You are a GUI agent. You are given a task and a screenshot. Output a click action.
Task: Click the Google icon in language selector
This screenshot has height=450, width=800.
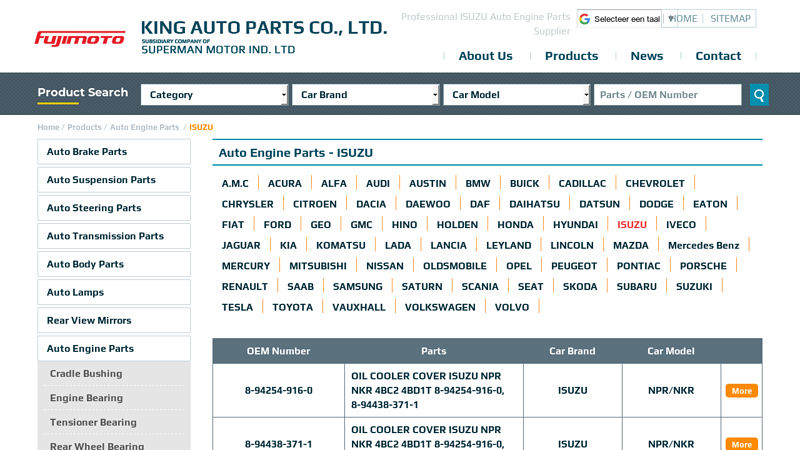point(585,19)
